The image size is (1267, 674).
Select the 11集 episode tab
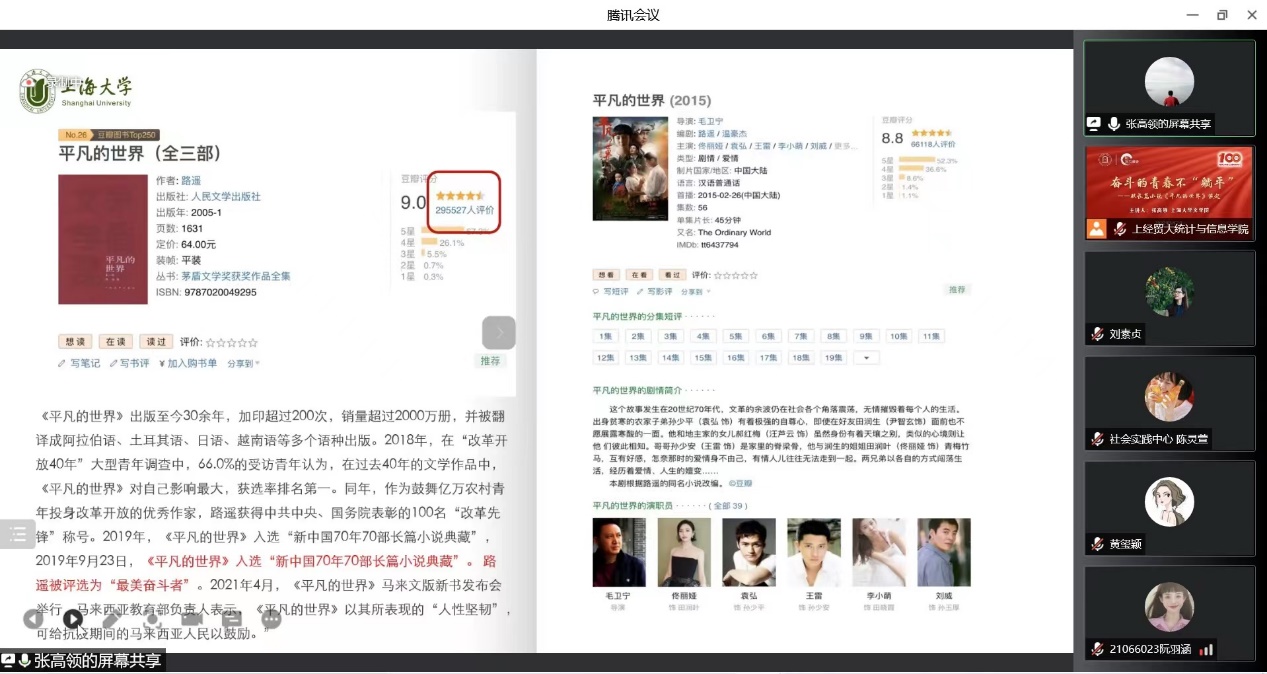[930, 336]
